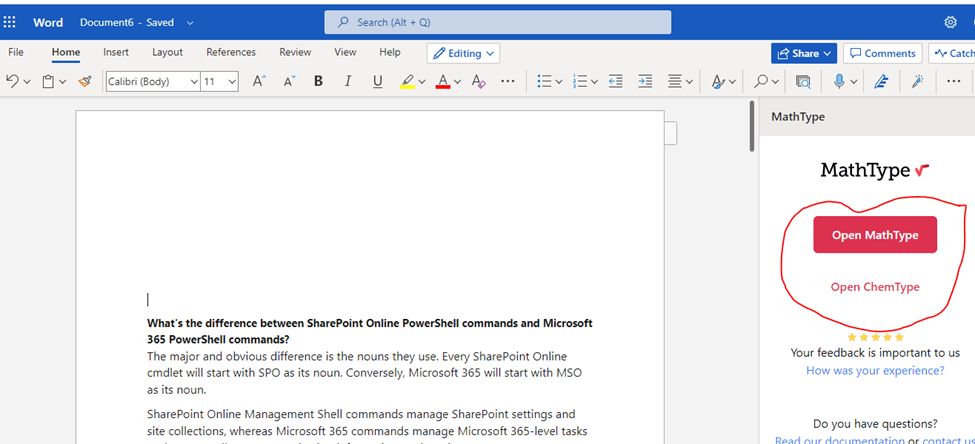975x444 pixels.
Task: Click in the Search (Alt + Q) box
Action: pyautogui.click(x=497, y=22)
